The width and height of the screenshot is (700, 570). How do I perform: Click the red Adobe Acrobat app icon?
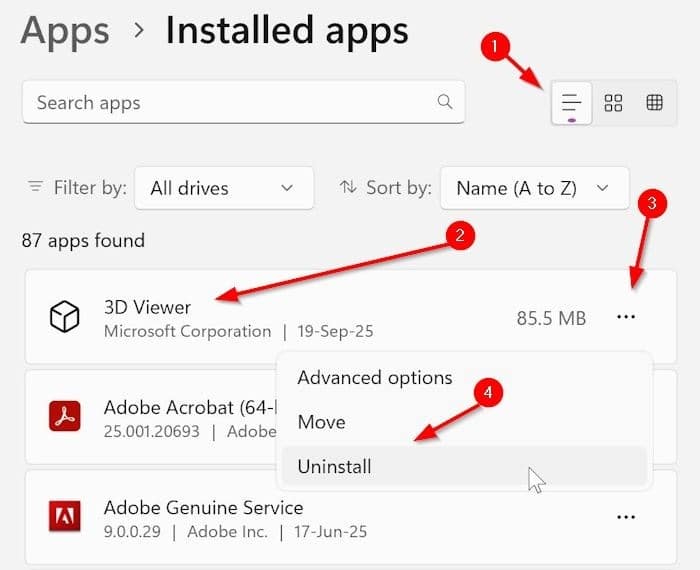pyautogui.click(x=65, y=416)
